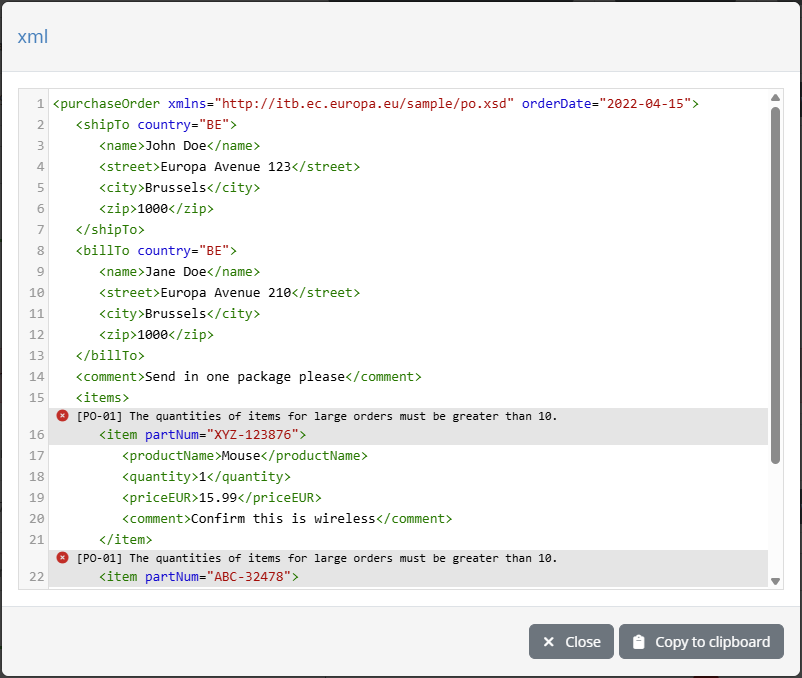Click billTo country="BE" line

[x=156, y=251]
